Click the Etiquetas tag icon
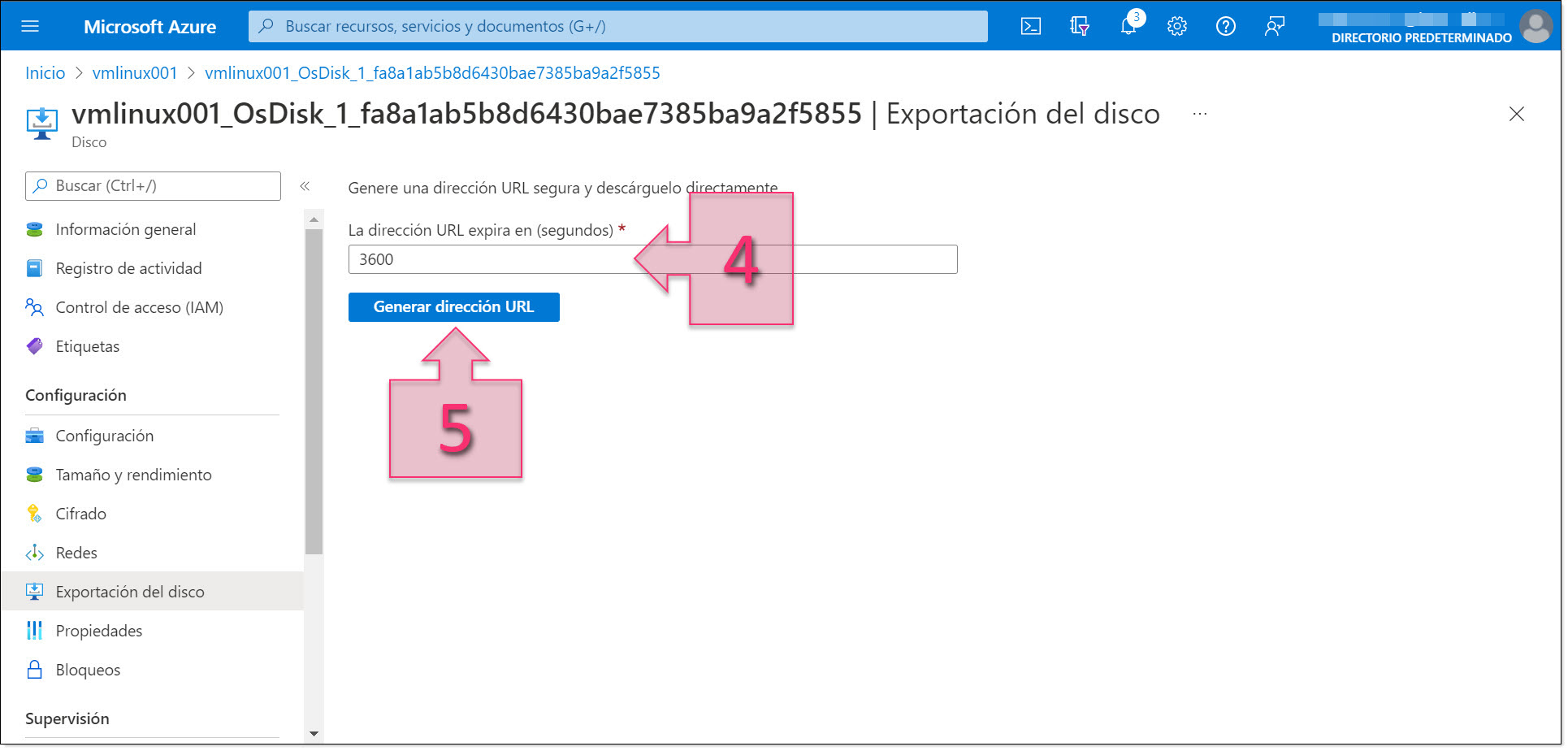1568x751 pixels. 34,345
